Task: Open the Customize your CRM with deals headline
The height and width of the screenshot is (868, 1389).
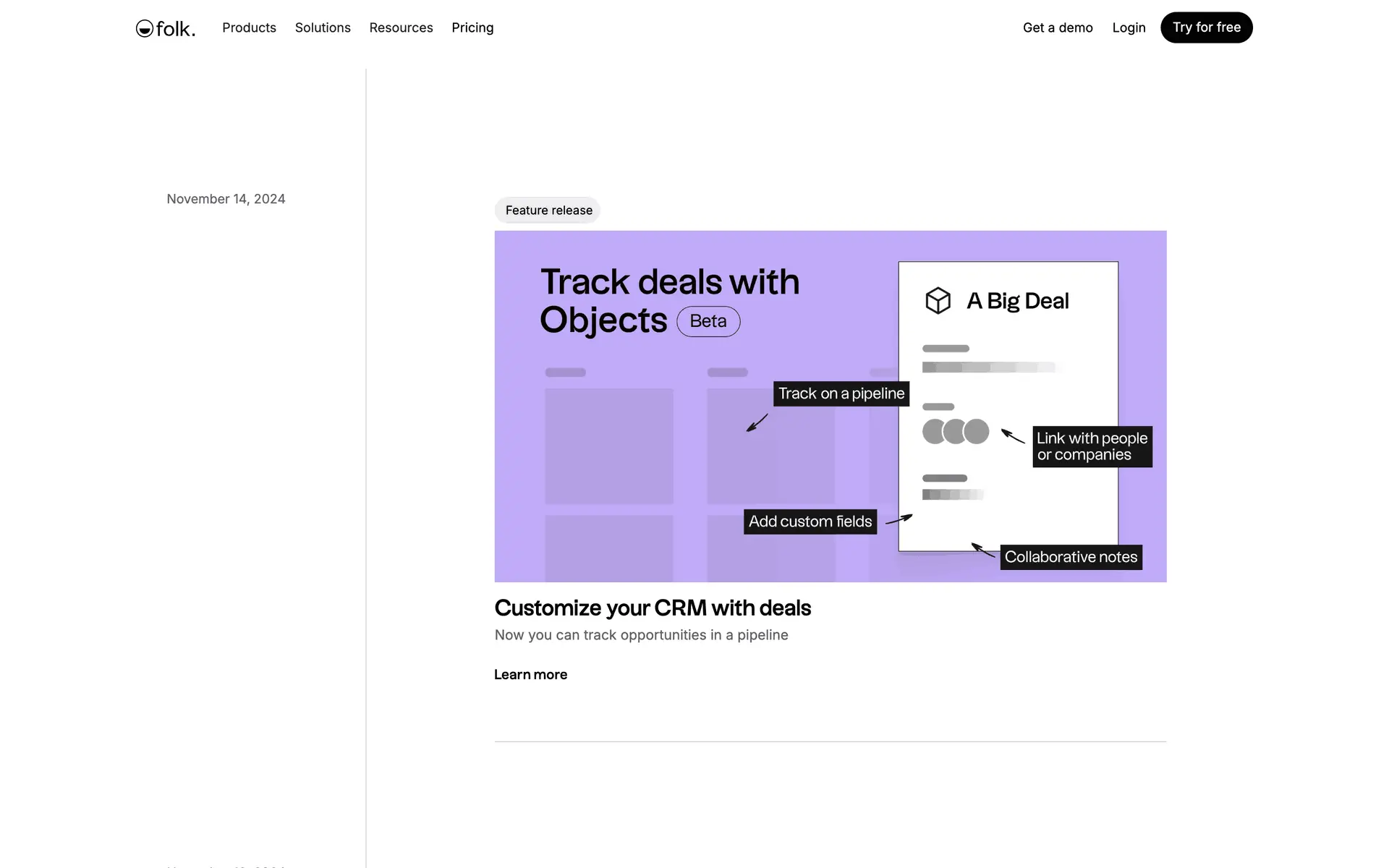Action: 652,608
